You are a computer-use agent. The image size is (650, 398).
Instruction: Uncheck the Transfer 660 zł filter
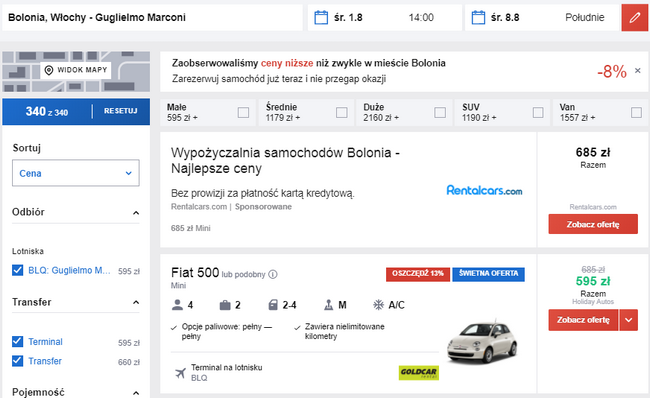pyautogui.click(x=17, y=361)
